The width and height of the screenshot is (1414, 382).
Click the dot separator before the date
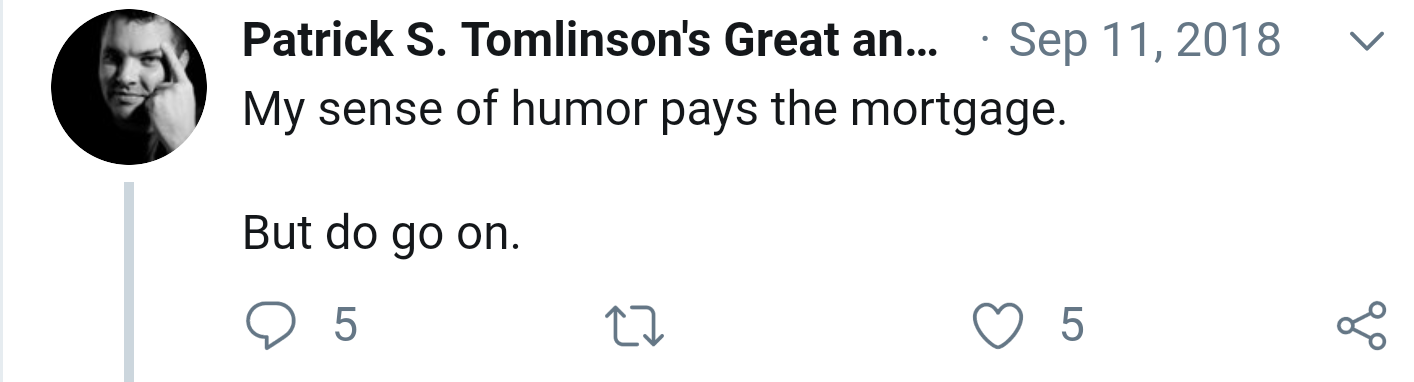(x=987, y=42)
